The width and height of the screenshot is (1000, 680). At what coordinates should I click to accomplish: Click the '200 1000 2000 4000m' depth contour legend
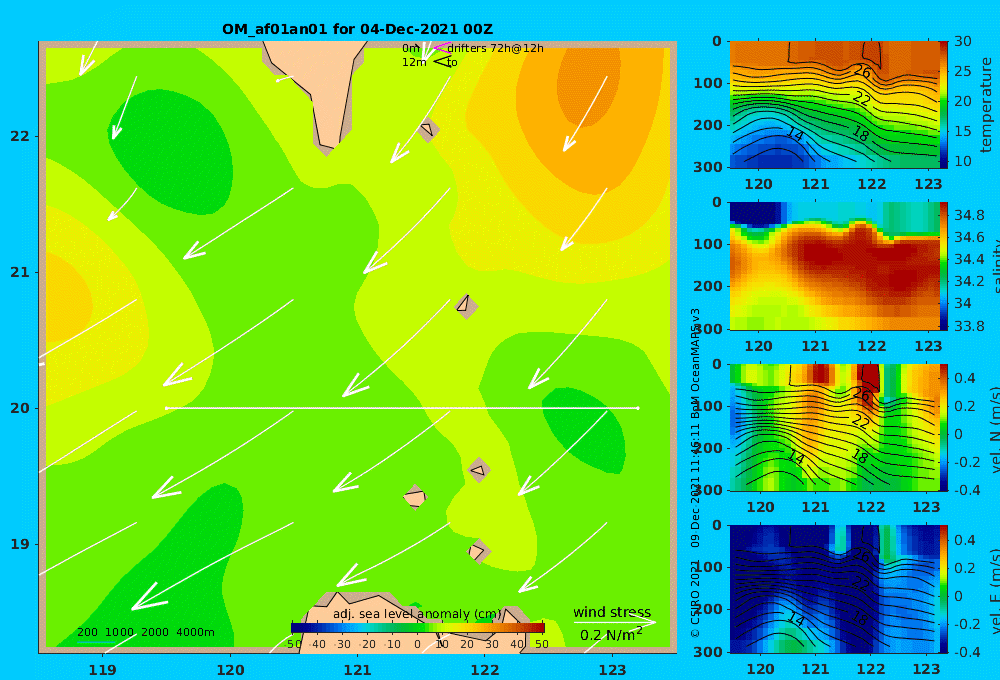145,632
